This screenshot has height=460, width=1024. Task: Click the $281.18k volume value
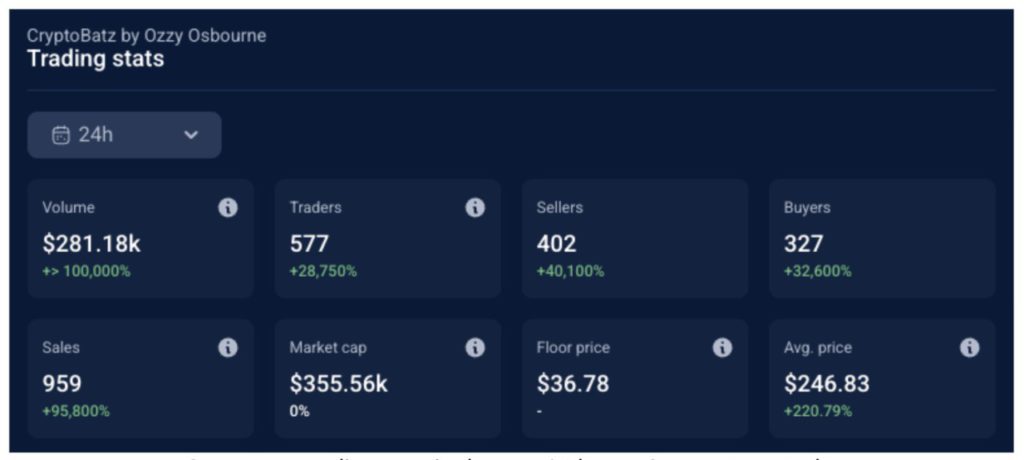90,243
